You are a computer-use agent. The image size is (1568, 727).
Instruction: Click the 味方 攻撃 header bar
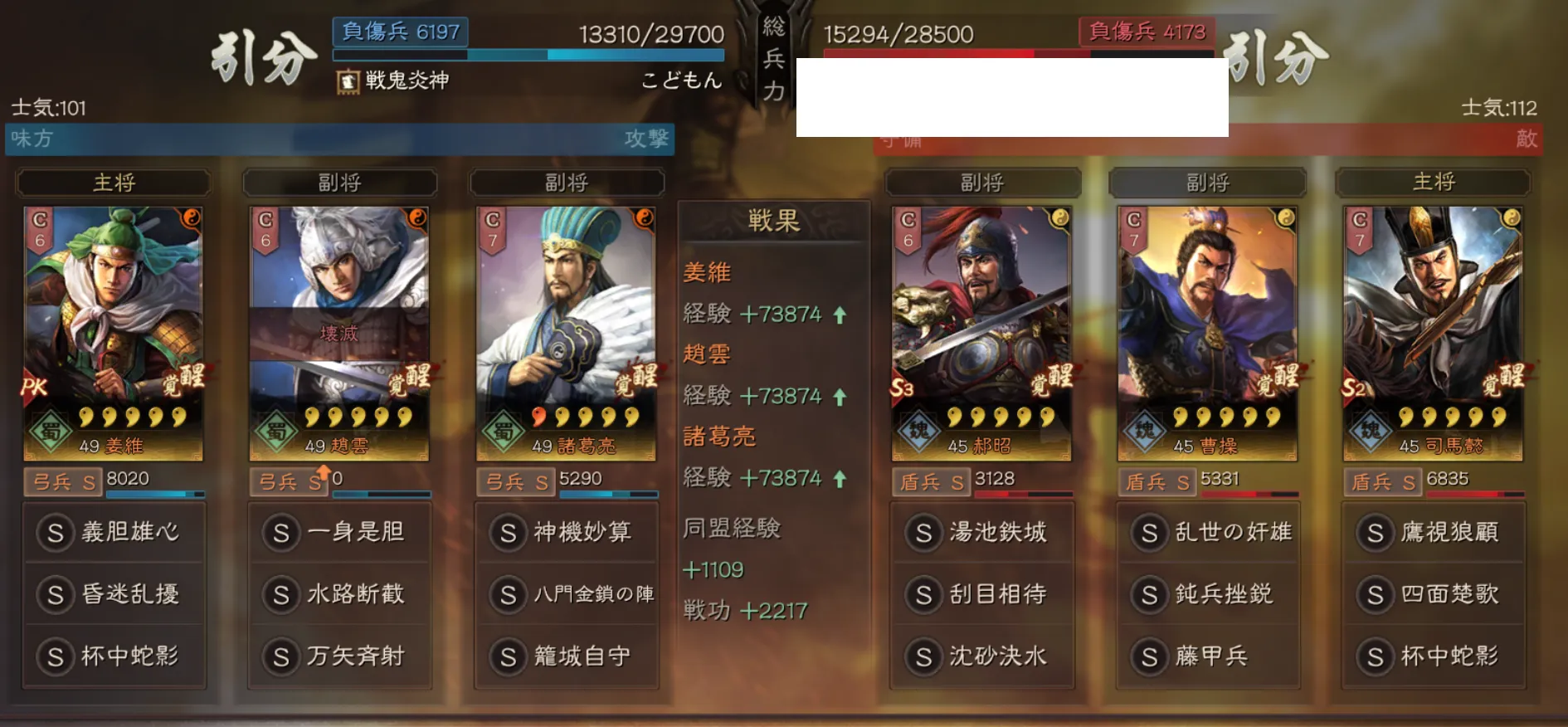coord(340,139)
